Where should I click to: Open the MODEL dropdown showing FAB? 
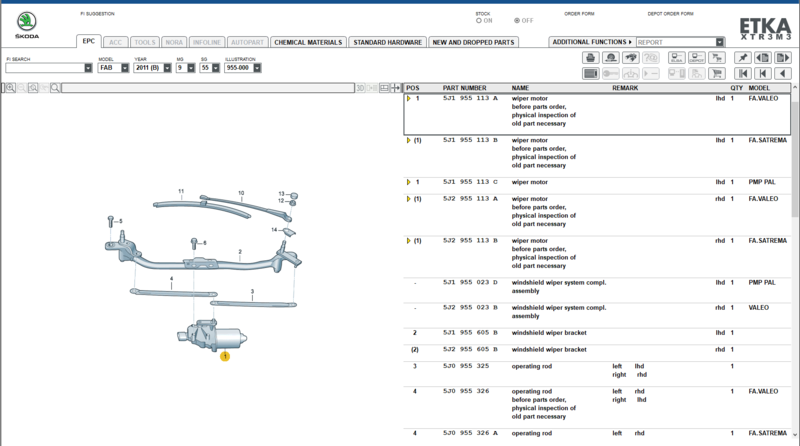[x=113, y=68]
